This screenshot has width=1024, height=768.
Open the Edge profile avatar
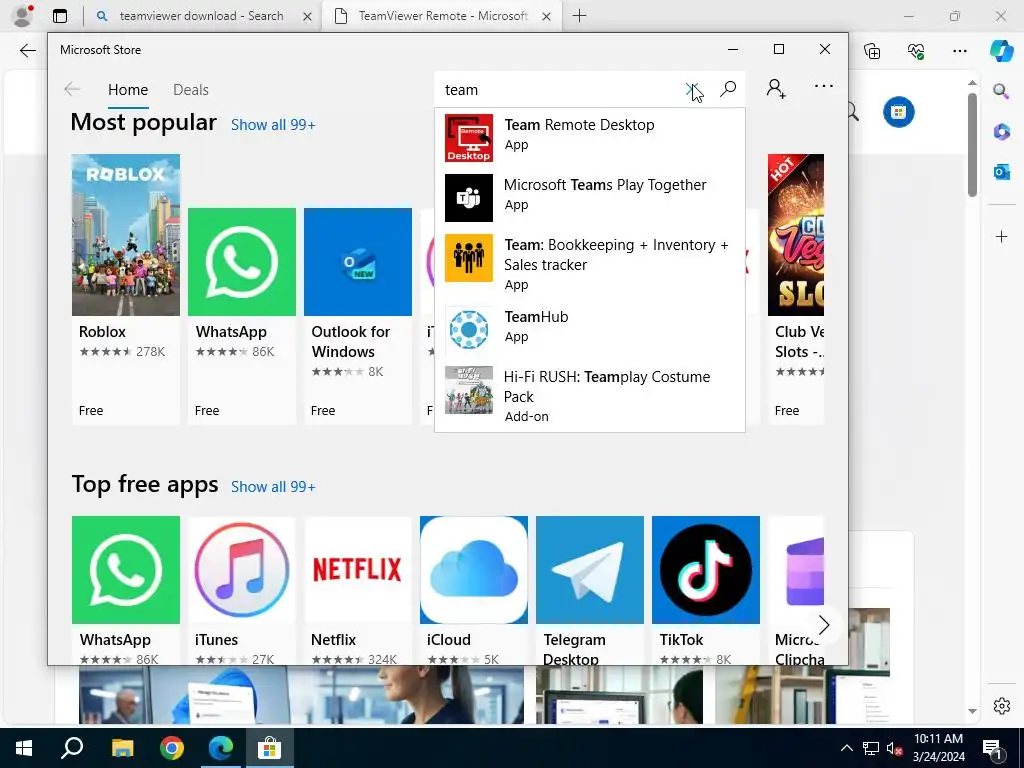click(23, 16)
